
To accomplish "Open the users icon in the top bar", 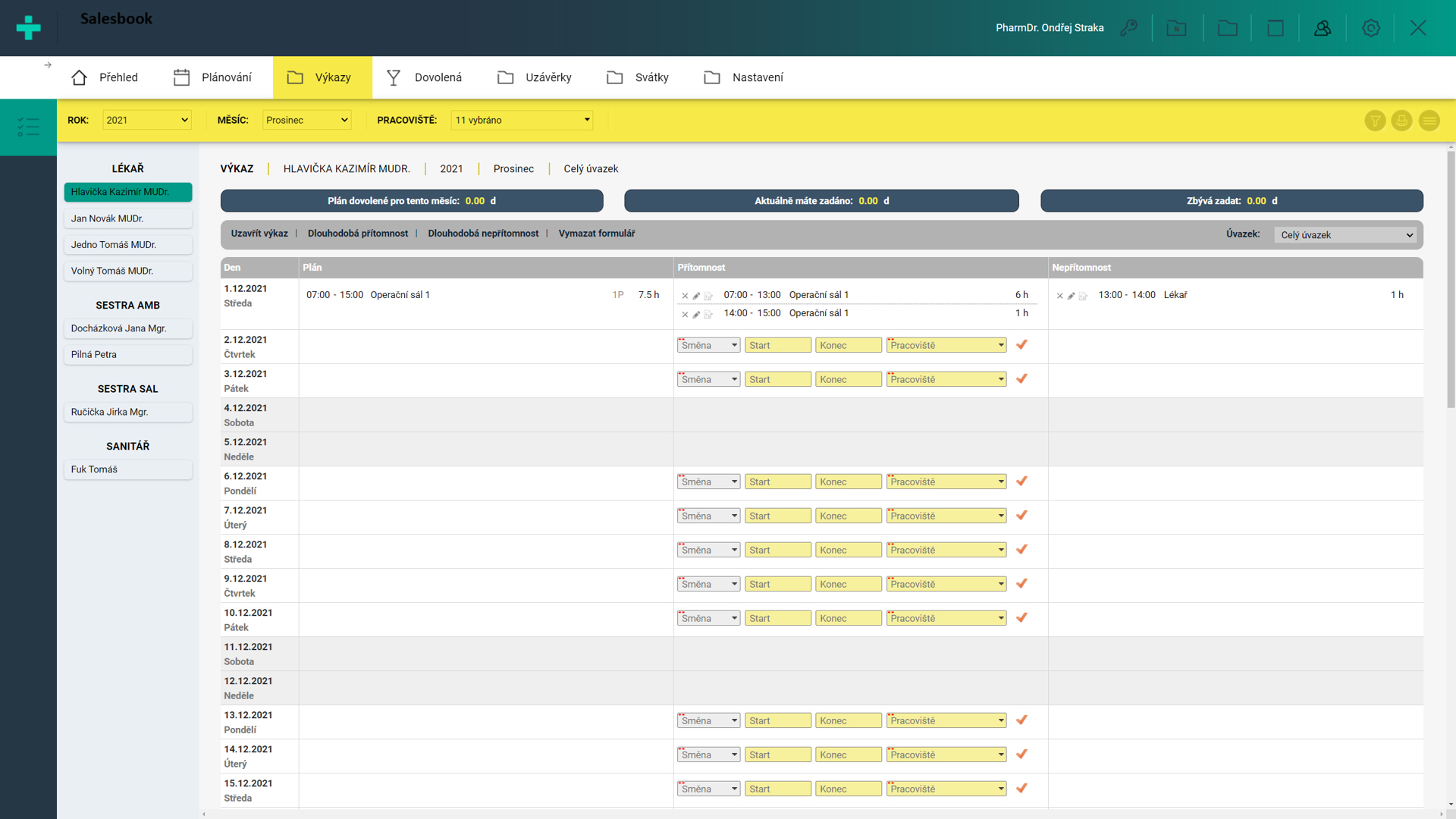I will coord(1323,28).
